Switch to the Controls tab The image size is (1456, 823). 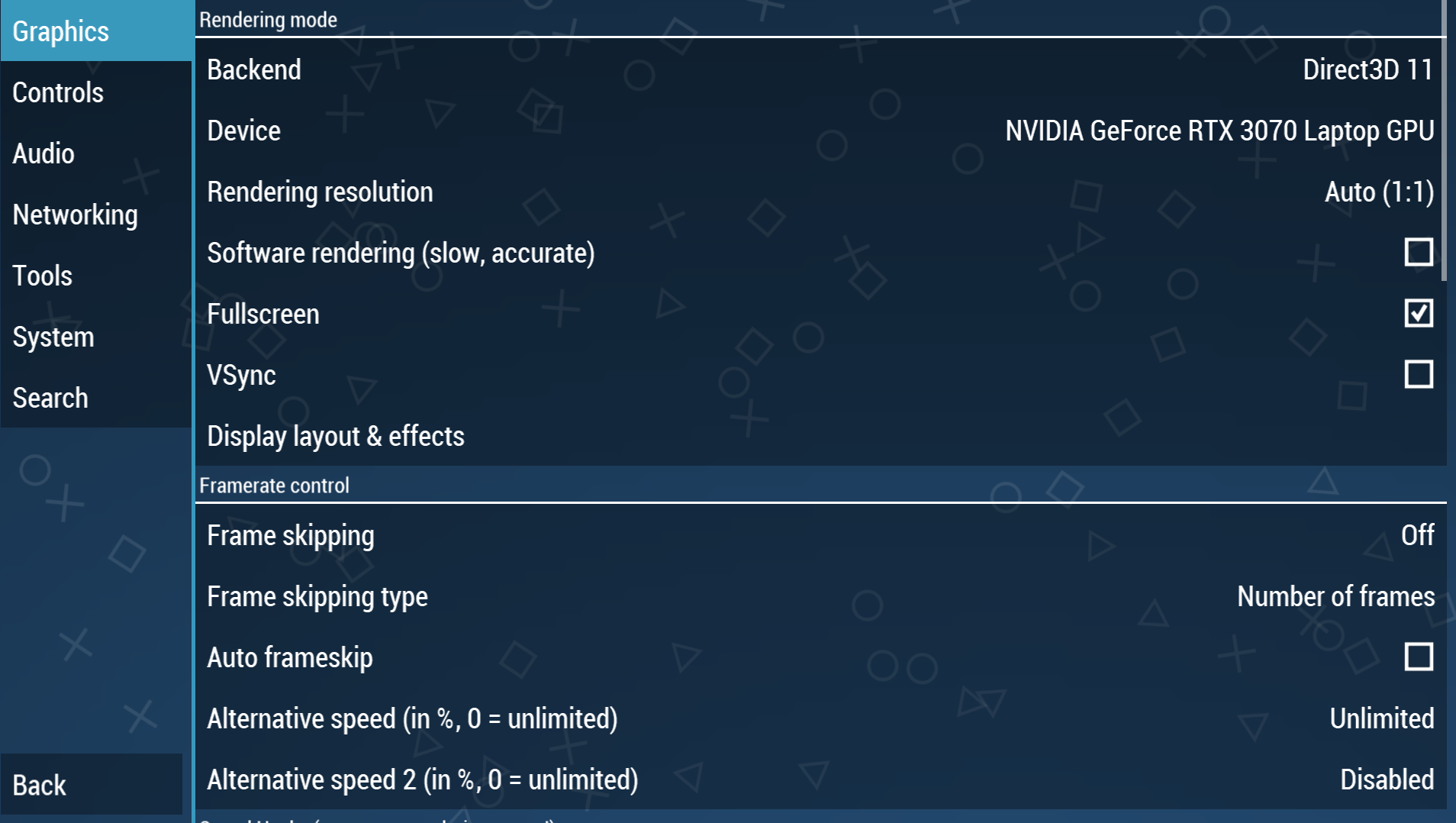pyautogui.click(x=58, y=92)
